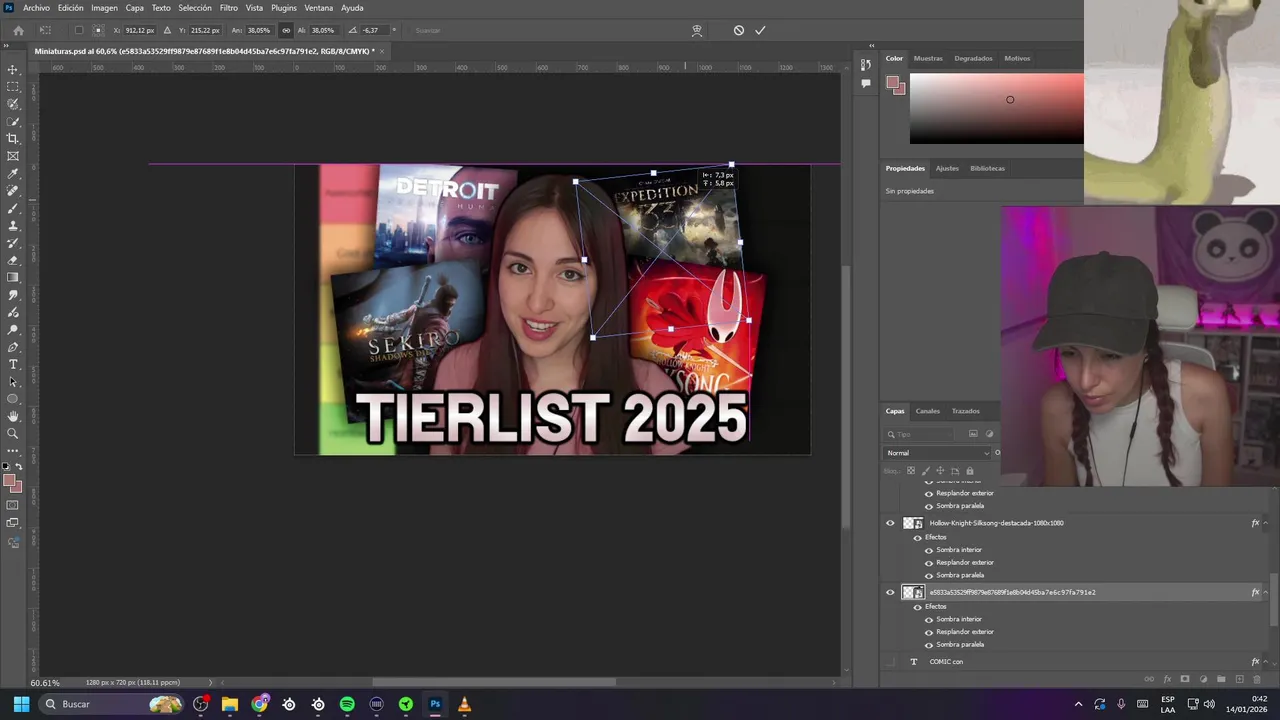The width and height of the screenshot is (1280, 720).
Task: Click the foreground color swatch in toolbar
Action: (x=10, y=482)
